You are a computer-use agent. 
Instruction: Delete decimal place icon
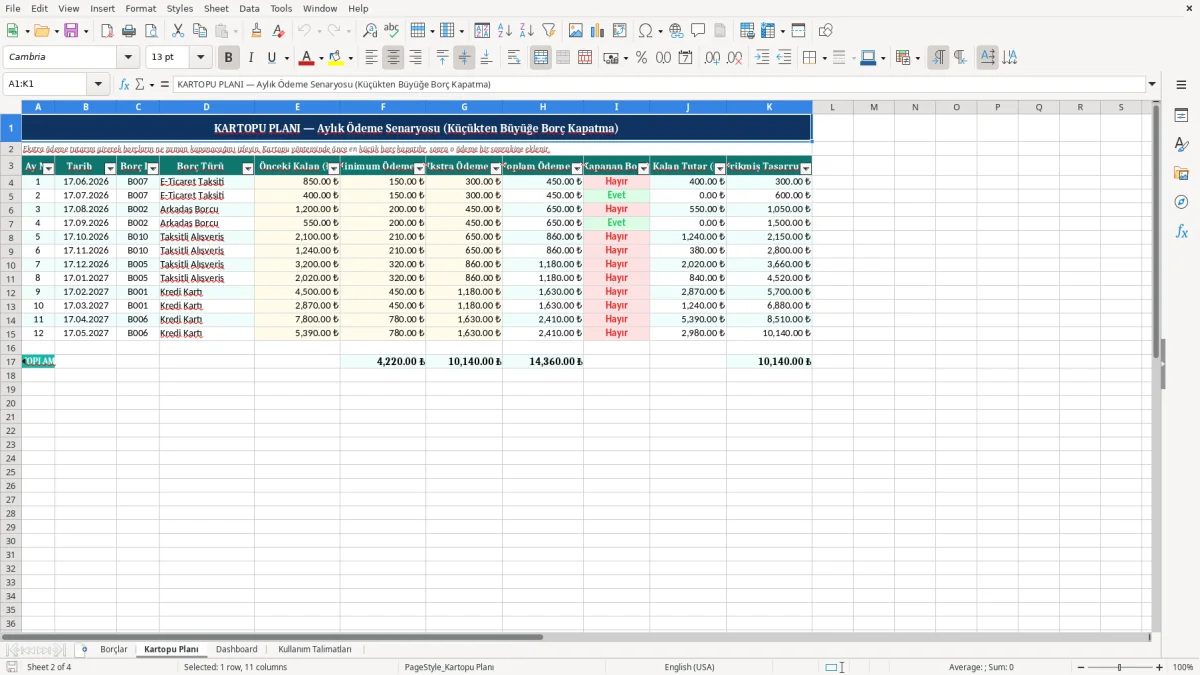[735, 58]
